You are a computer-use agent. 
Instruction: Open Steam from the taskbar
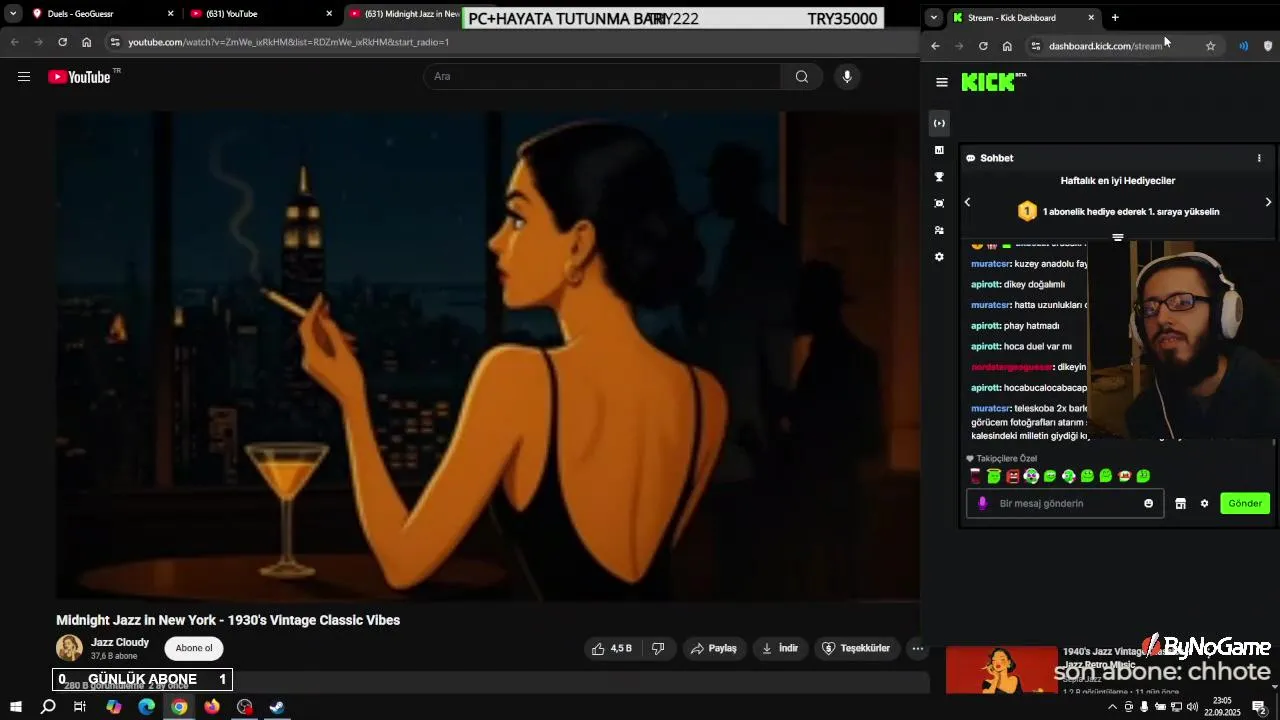[x=277, y=707]
